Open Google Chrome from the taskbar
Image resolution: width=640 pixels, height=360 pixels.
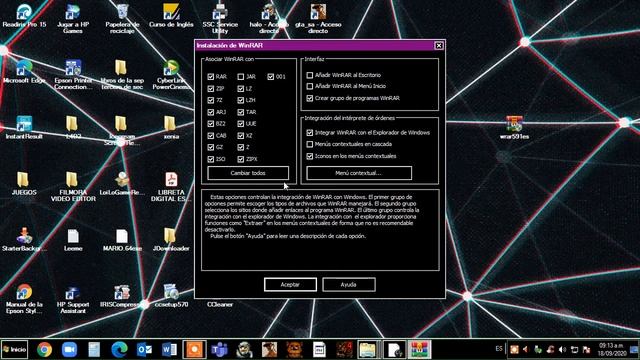point(44,349)
